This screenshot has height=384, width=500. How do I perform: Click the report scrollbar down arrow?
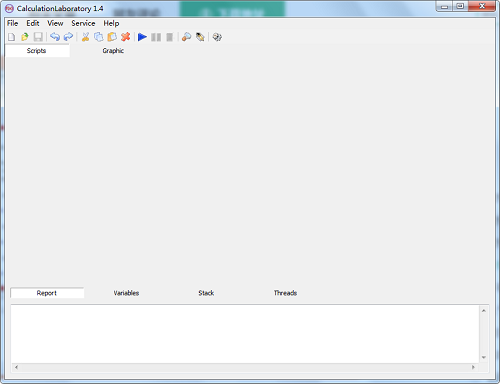[x=484, y=358]
